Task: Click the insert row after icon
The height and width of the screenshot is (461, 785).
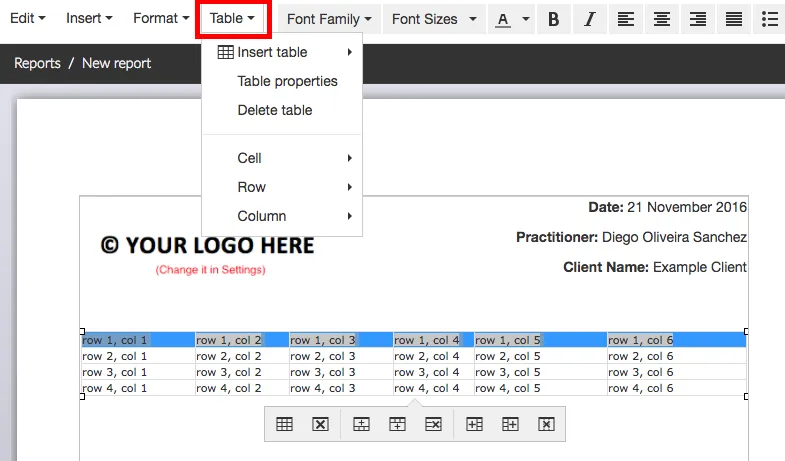Action: [x=398, y=424]
